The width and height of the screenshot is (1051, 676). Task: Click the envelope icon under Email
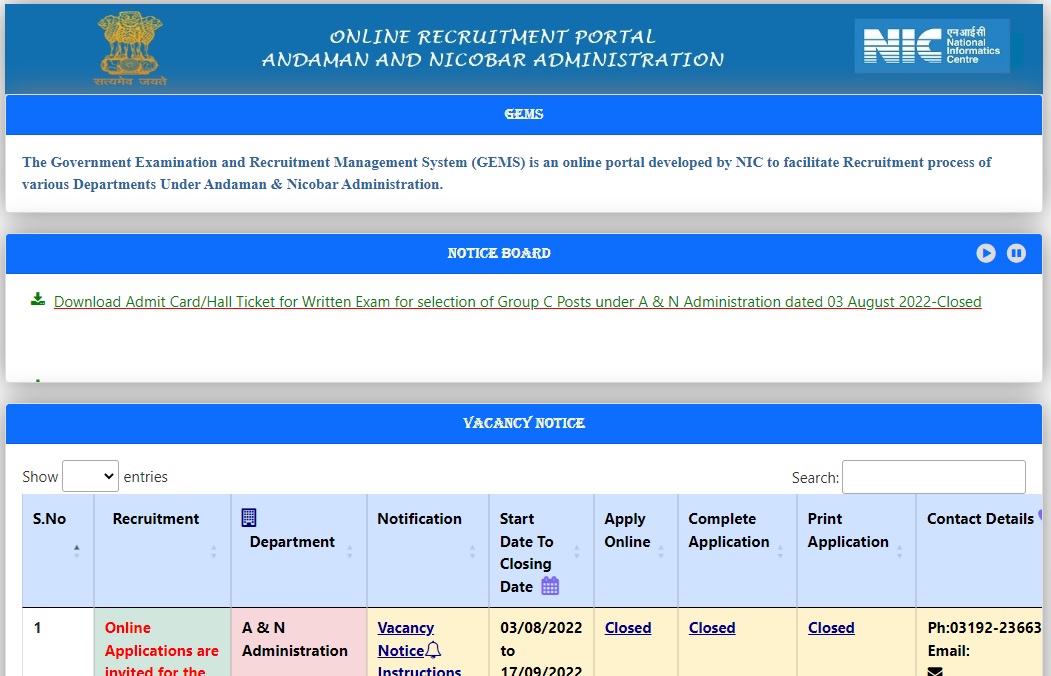click(935, 672)
